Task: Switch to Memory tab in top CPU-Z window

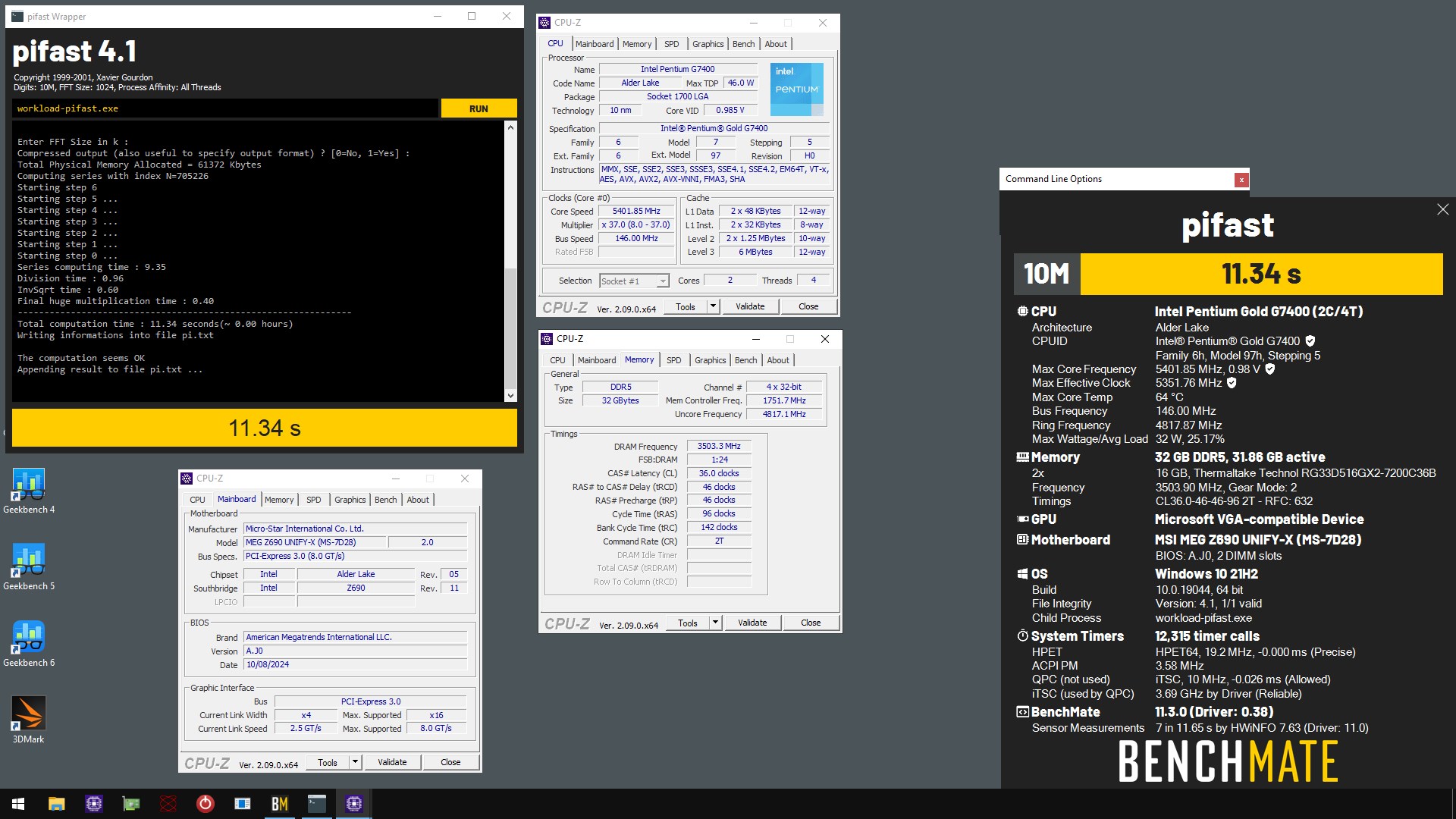Action: [x=637, y=44]
